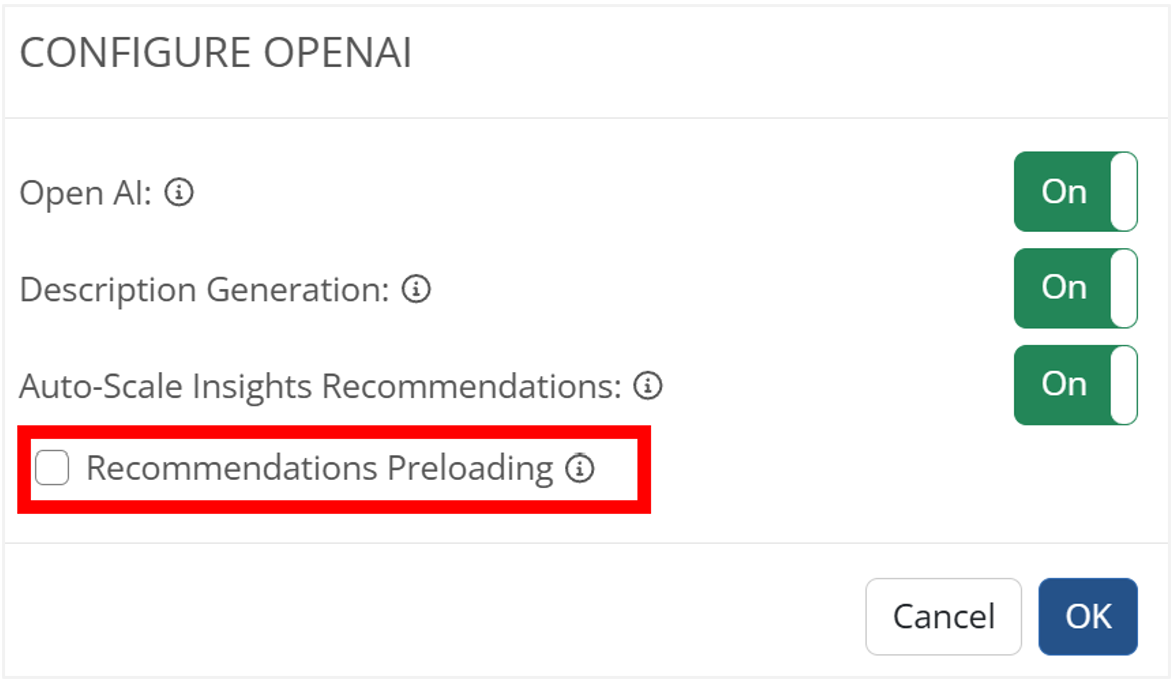
Task: Click the "Auto-Scale Insights Recommendations:" label
Action: (320, 385)
